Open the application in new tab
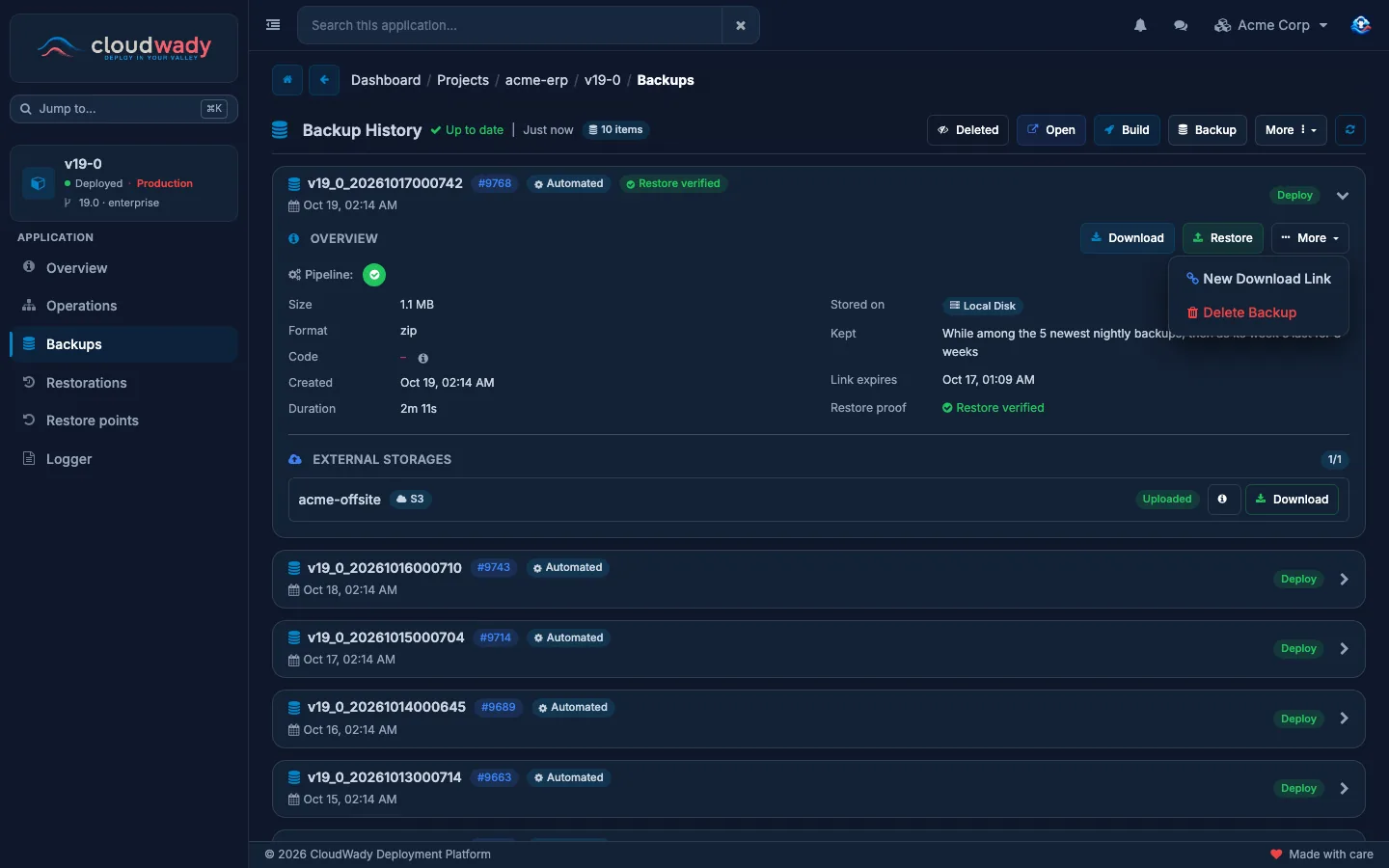The height and width of the screenshot is (868, 1389). 1050,130
